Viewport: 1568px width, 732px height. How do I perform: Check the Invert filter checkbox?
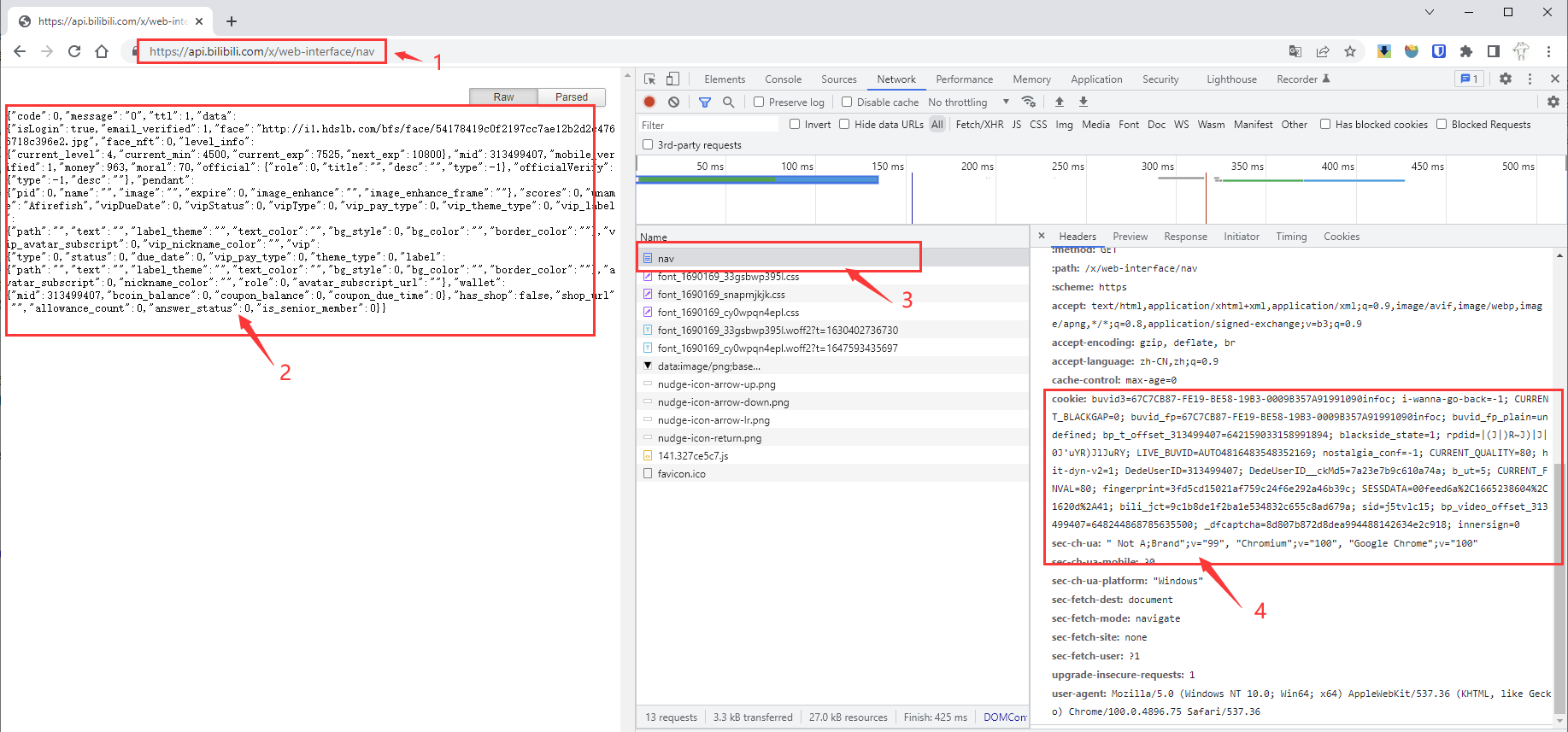pyautogui.click(x=795, y=124)
